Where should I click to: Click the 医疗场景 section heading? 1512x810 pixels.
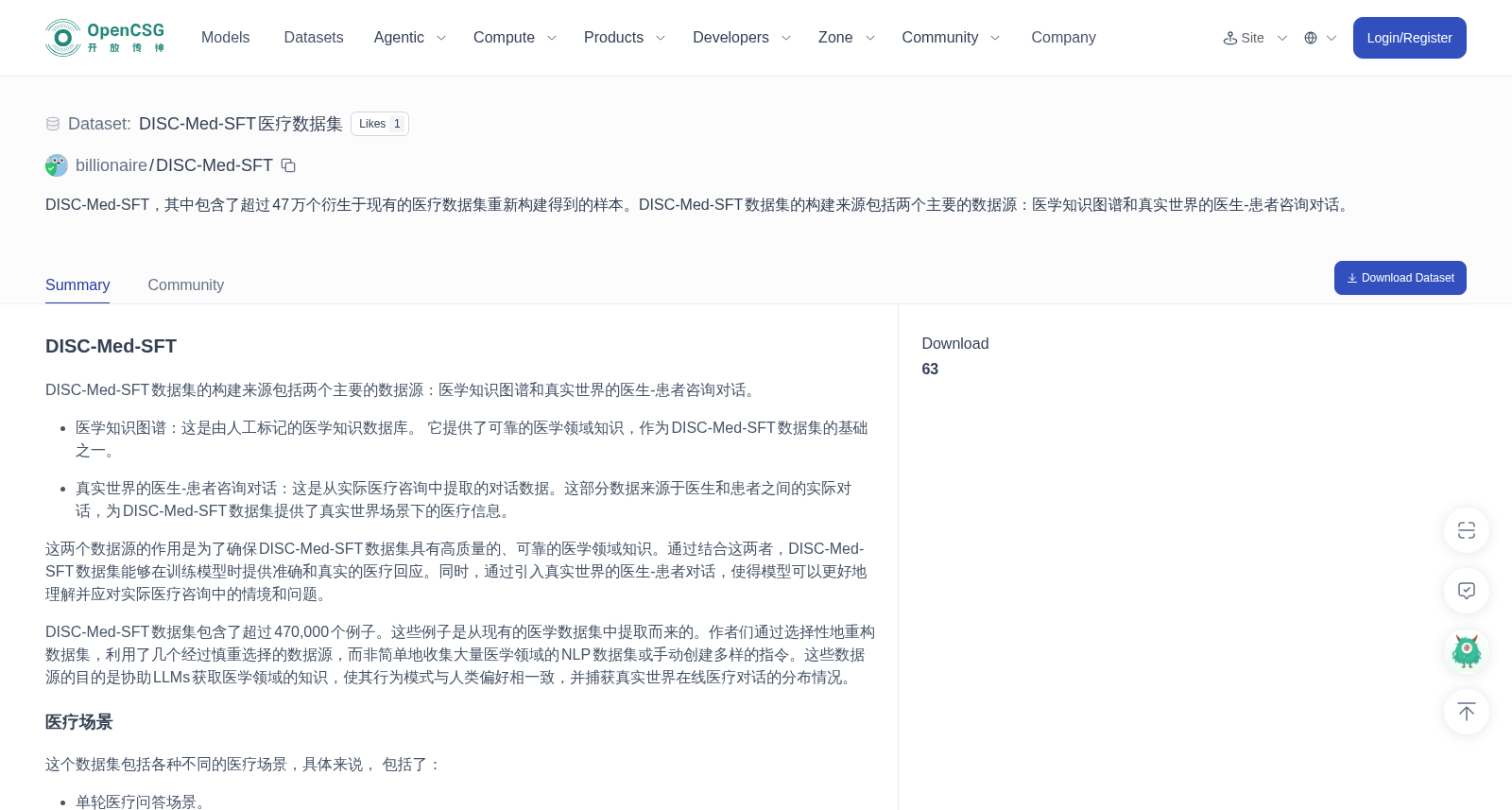click(x=79, y=722)
